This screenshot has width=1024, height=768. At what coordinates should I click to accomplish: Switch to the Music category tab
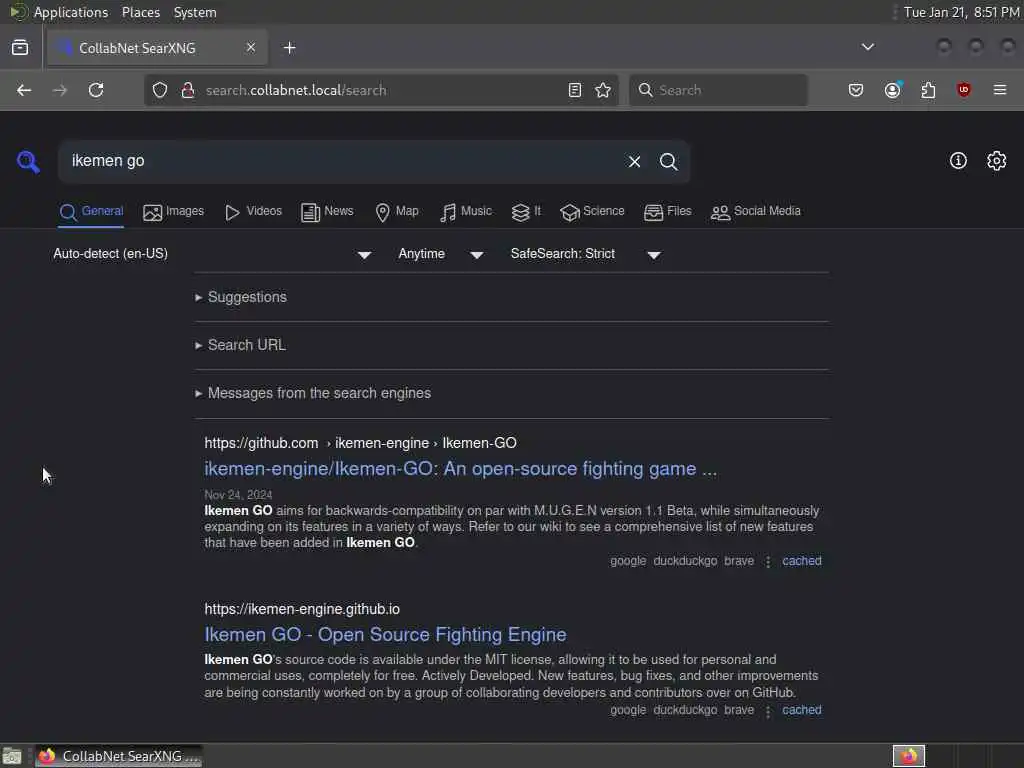pos(466,212)
